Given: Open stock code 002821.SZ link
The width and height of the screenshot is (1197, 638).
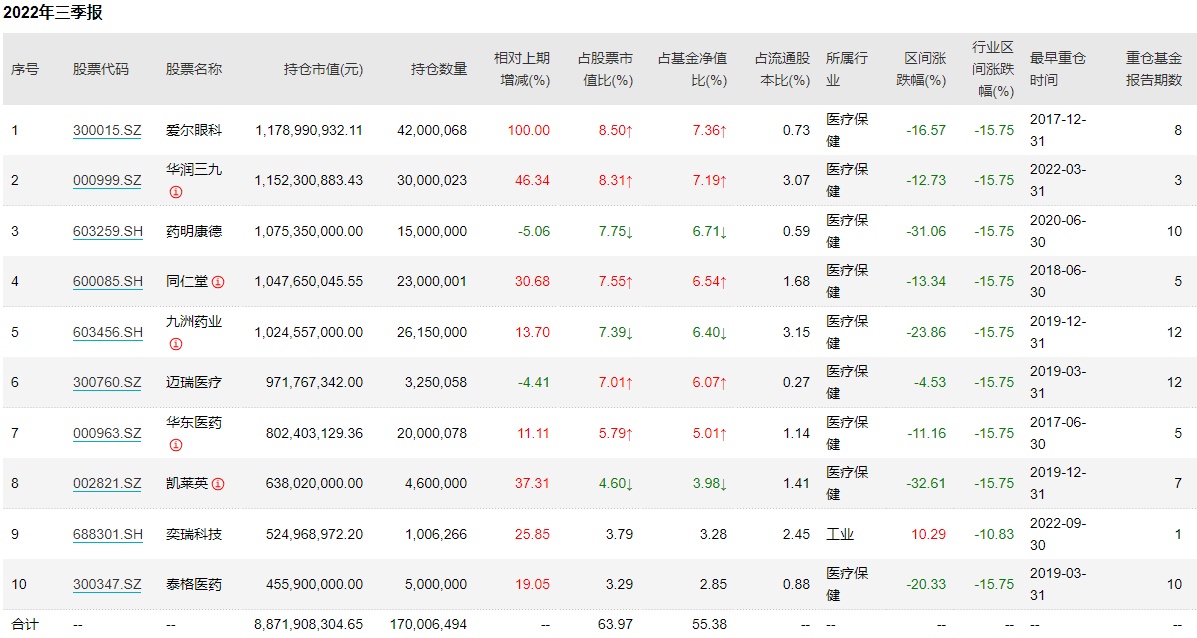Looking at the screenshot, I should coord(107,484).
